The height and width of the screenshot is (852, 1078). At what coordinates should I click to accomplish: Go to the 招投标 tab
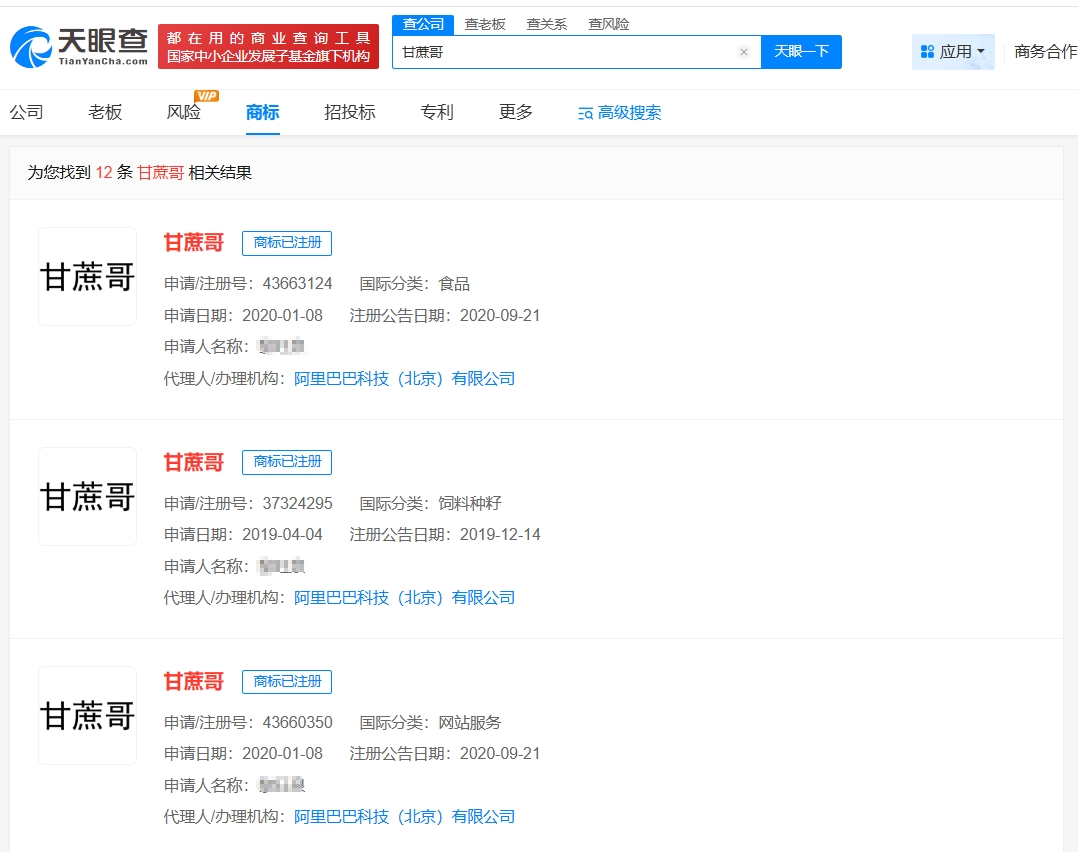click(x=350, y=112)
